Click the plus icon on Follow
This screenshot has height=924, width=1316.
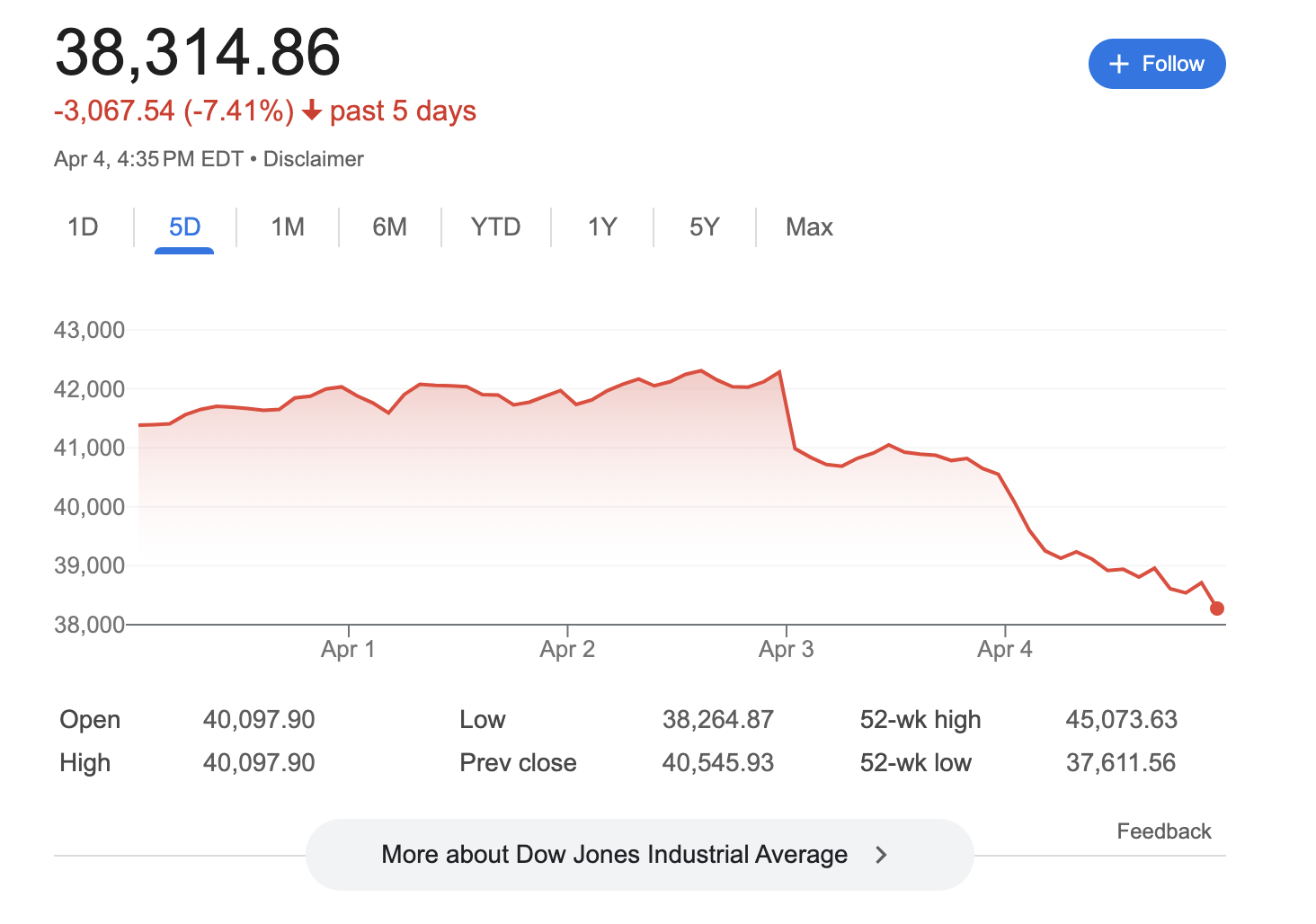point(1118,64)
